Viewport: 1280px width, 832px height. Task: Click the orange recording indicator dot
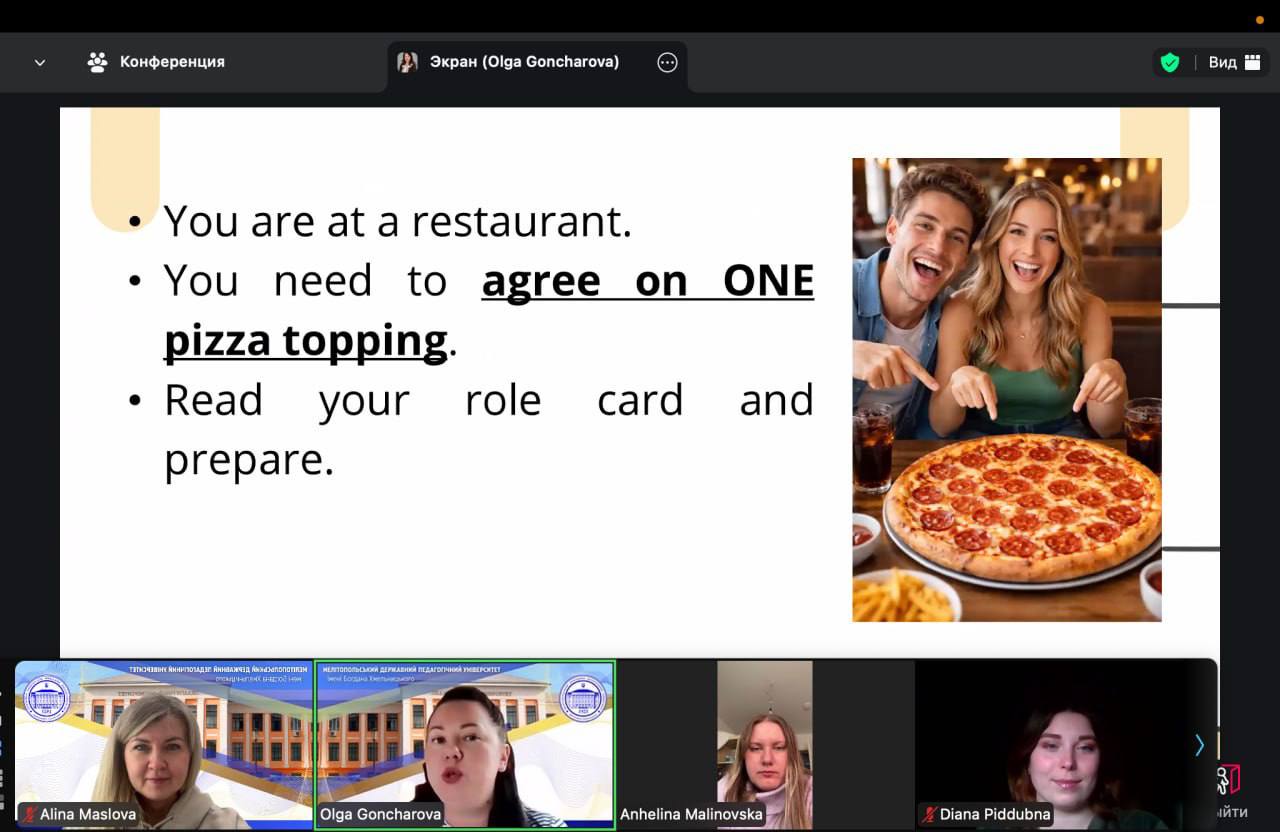1259,20
